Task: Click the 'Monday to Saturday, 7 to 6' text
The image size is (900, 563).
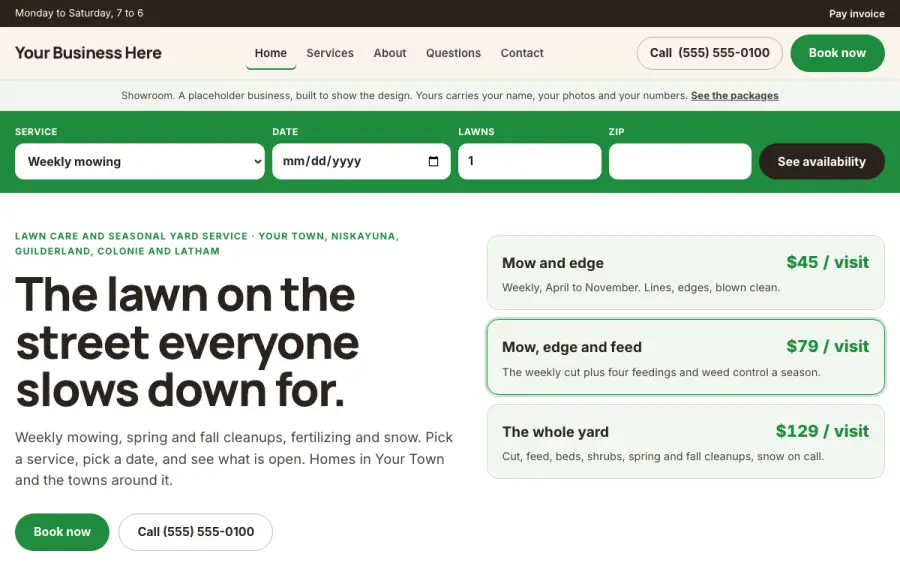Action: (79, 13)
